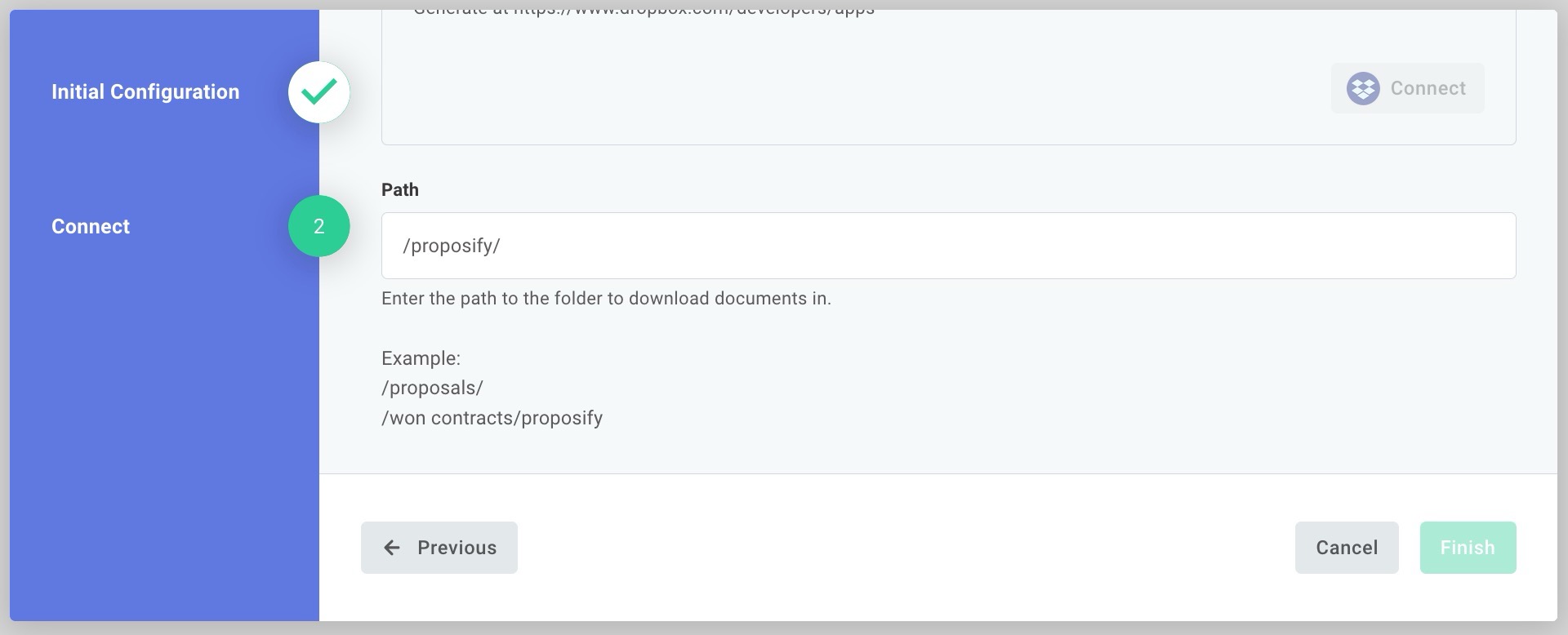
Task: Click the Path field label
Action: pyautogui.click(x=400, y=189)
